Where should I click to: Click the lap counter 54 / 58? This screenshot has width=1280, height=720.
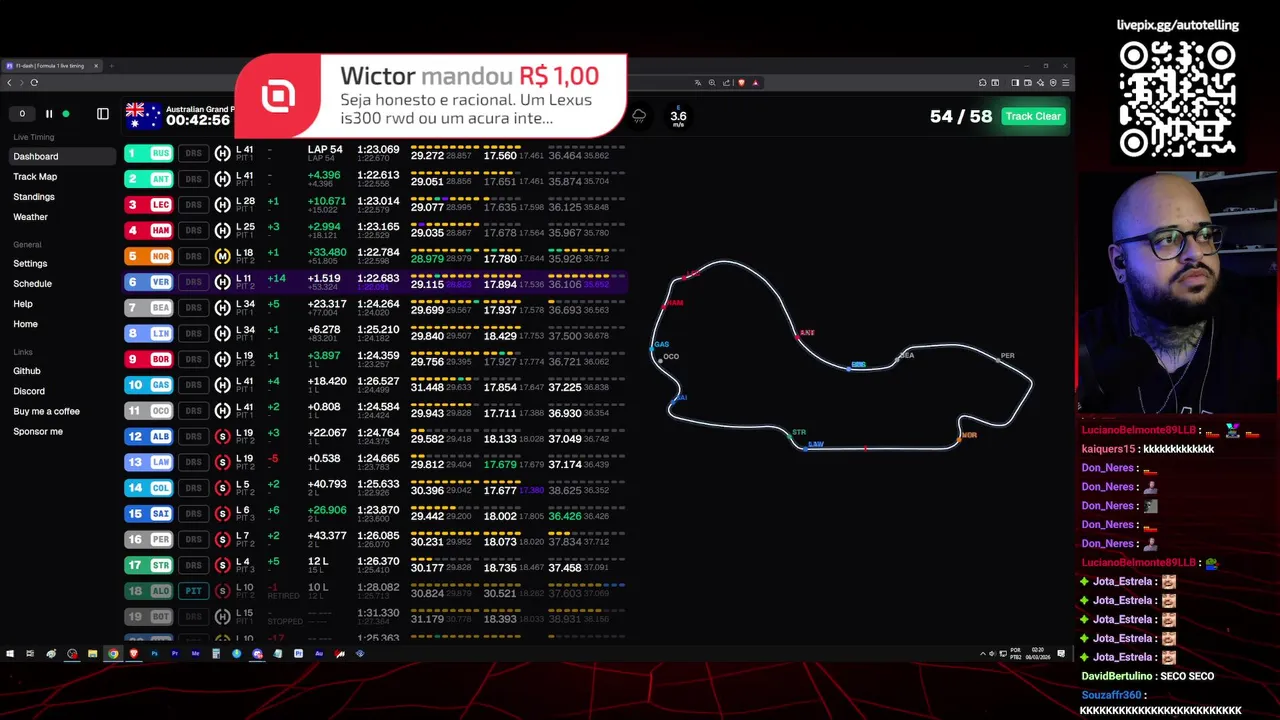click(x=961, y=116)
